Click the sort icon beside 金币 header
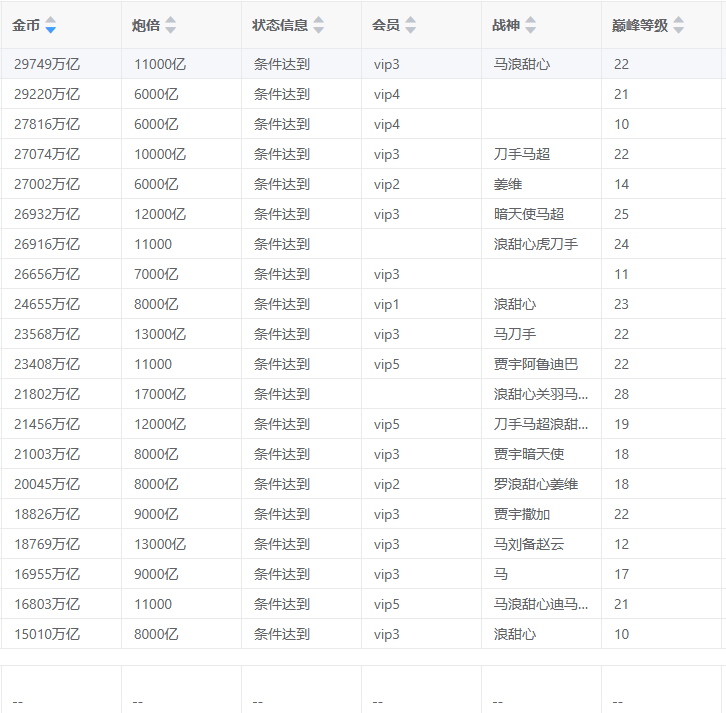The height and width of the screenshot is (713, 726). click(x=51, y=25)
